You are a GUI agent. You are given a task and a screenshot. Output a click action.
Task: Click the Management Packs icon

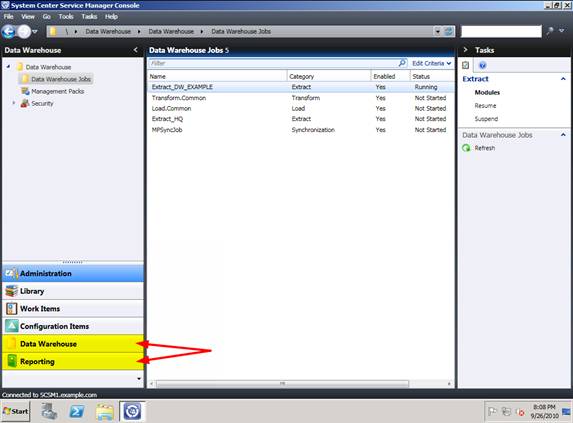click(x=25, y=91)
